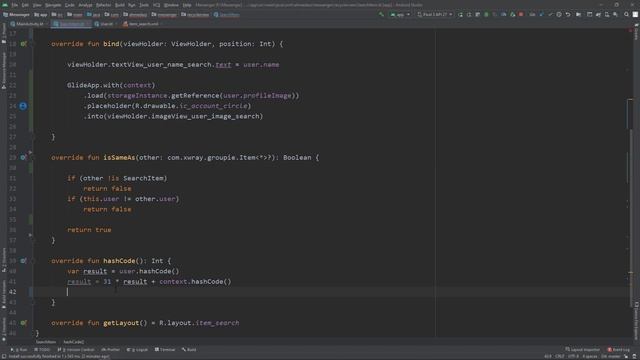Viewport: 640px width, 360px height.
Task: Click 'item_search' layout reference in getLayout
Action: click(217, 323)
